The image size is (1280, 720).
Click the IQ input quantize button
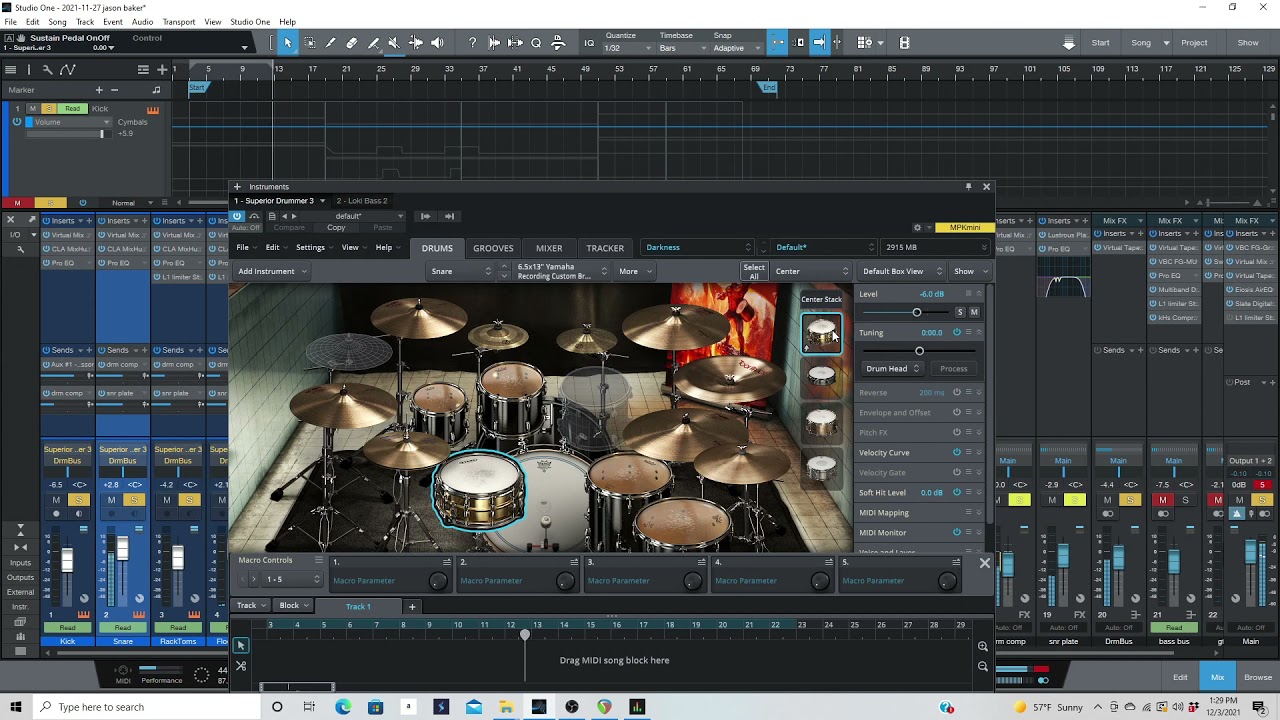coord(589,43)
